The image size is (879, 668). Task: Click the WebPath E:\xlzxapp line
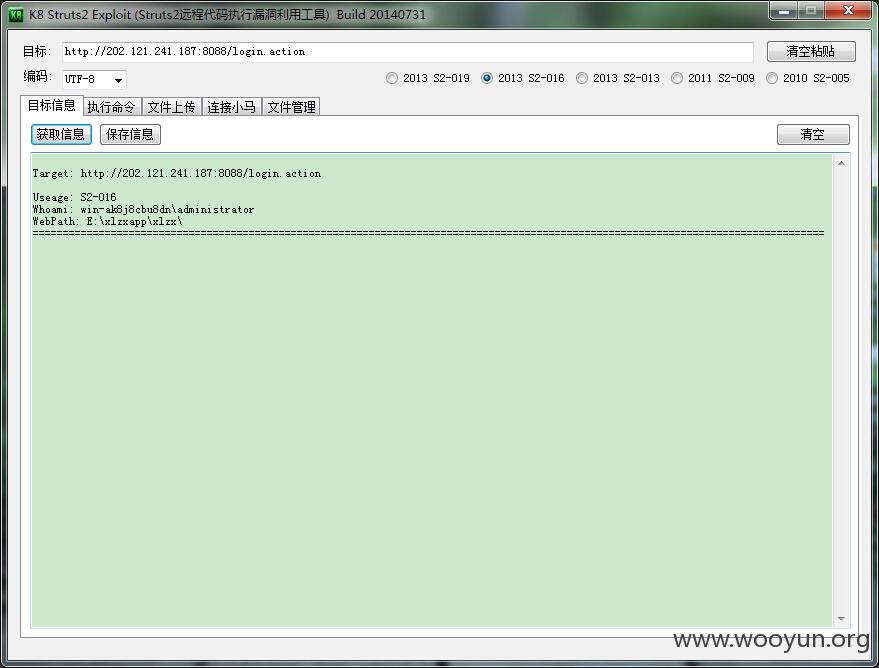click(108, 221)
